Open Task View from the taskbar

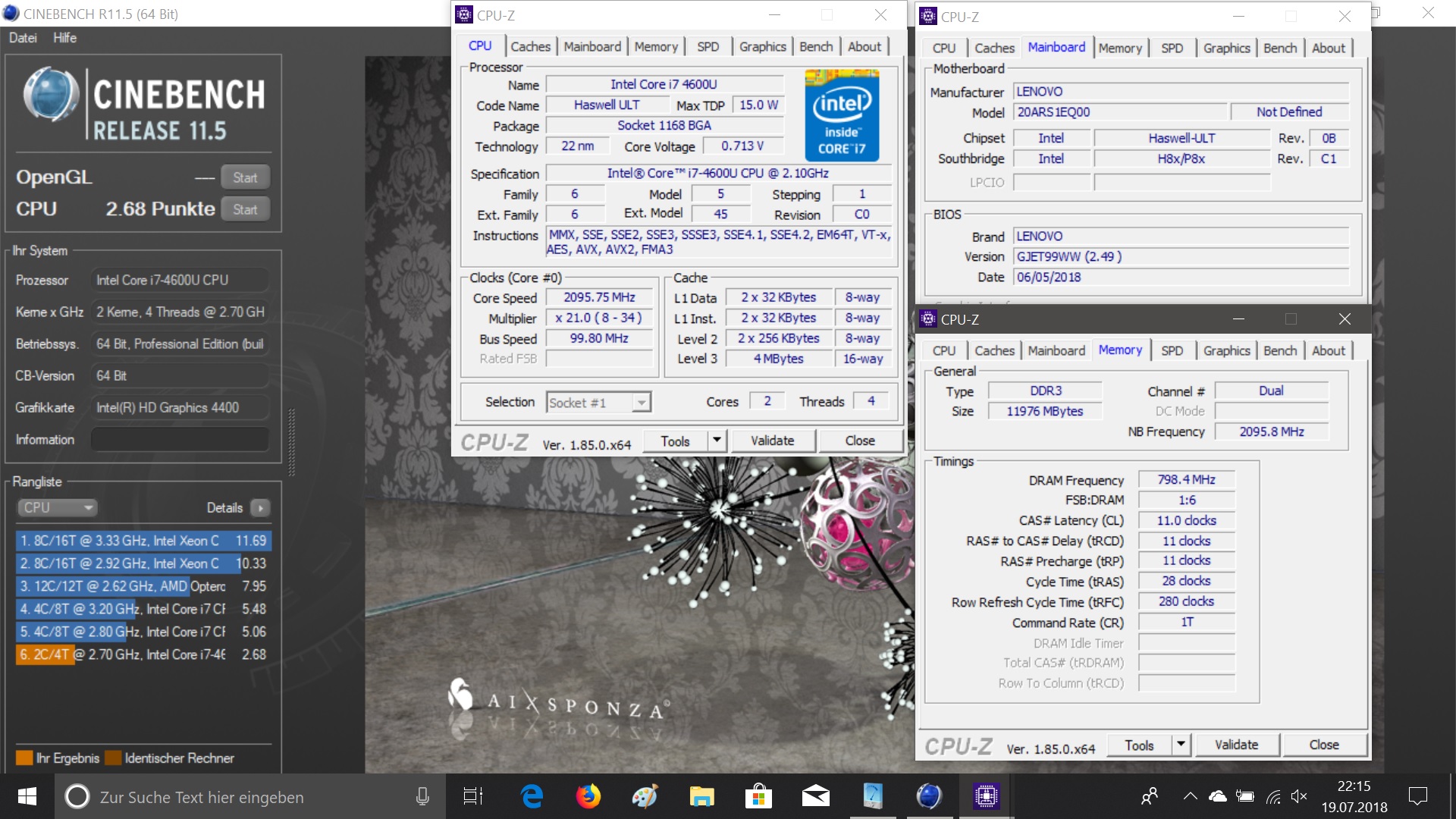tap(473, 796)
